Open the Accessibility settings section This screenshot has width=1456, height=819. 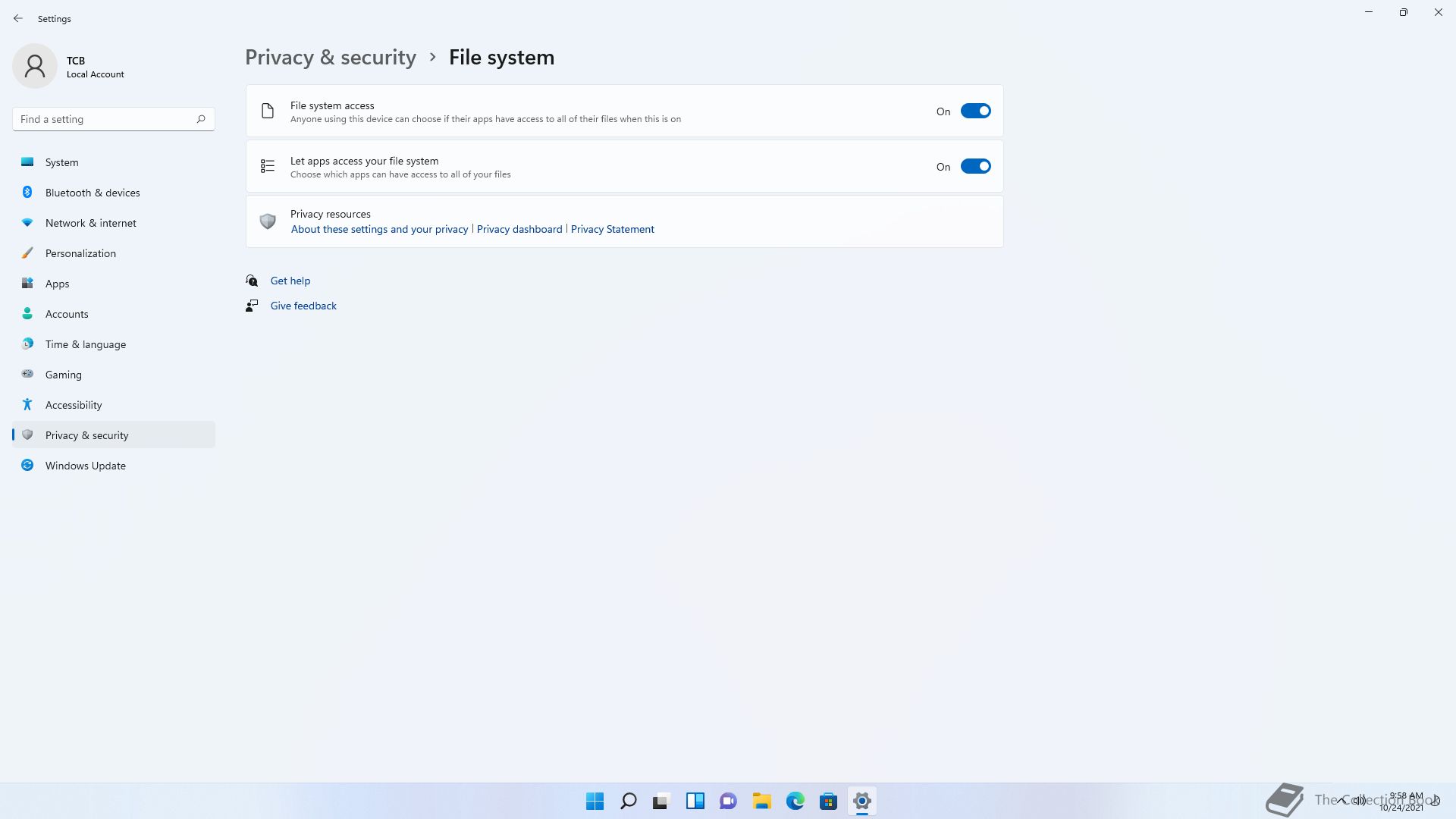(x=74, y=405)
